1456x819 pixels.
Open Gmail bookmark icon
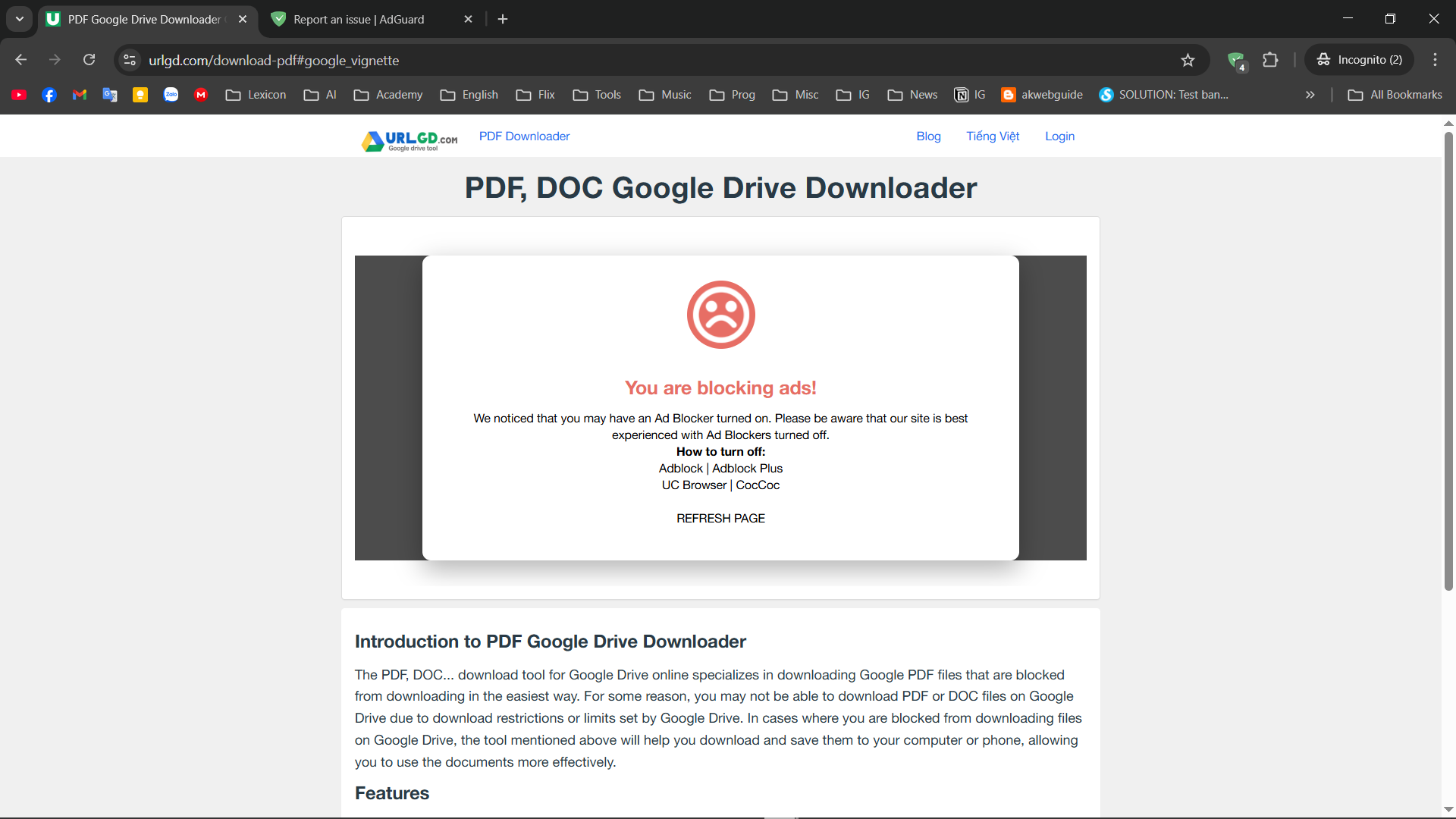click(80, 95)
